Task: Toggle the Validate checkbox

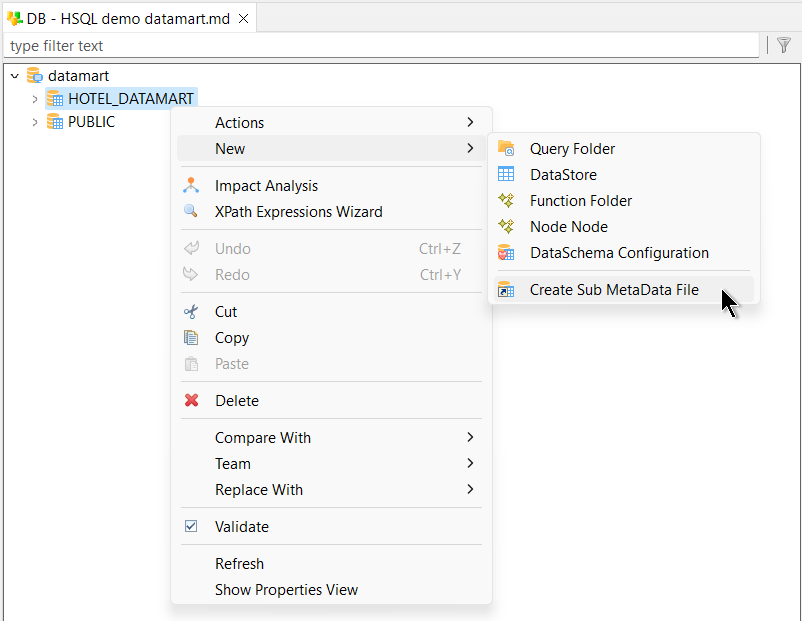Action: click(x=190, y=526)
